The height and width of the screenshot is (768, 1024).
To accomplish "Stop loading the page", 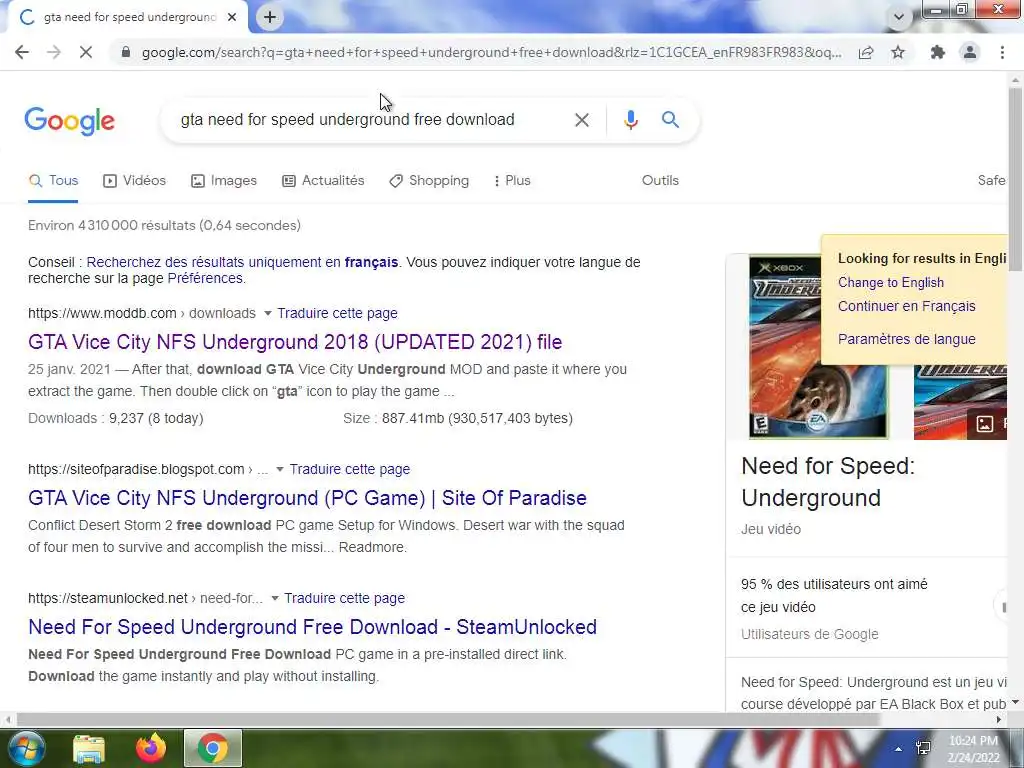I will tap(86, 52).
